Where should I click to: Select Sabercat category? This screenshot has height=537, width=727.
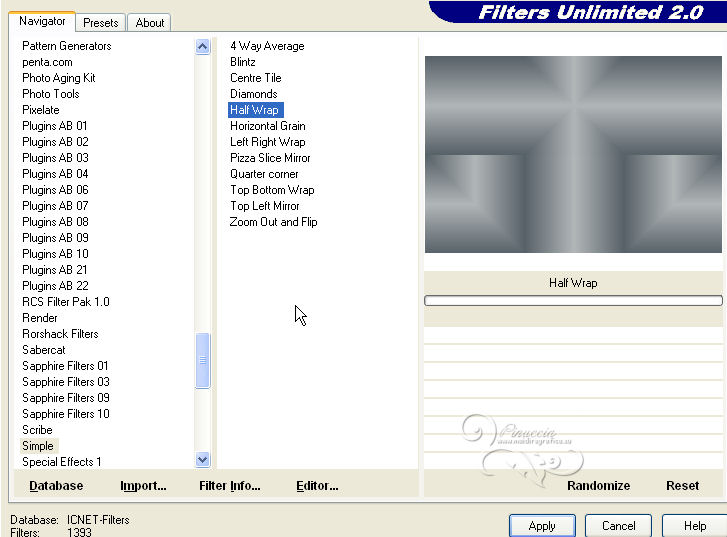point(44,350)
